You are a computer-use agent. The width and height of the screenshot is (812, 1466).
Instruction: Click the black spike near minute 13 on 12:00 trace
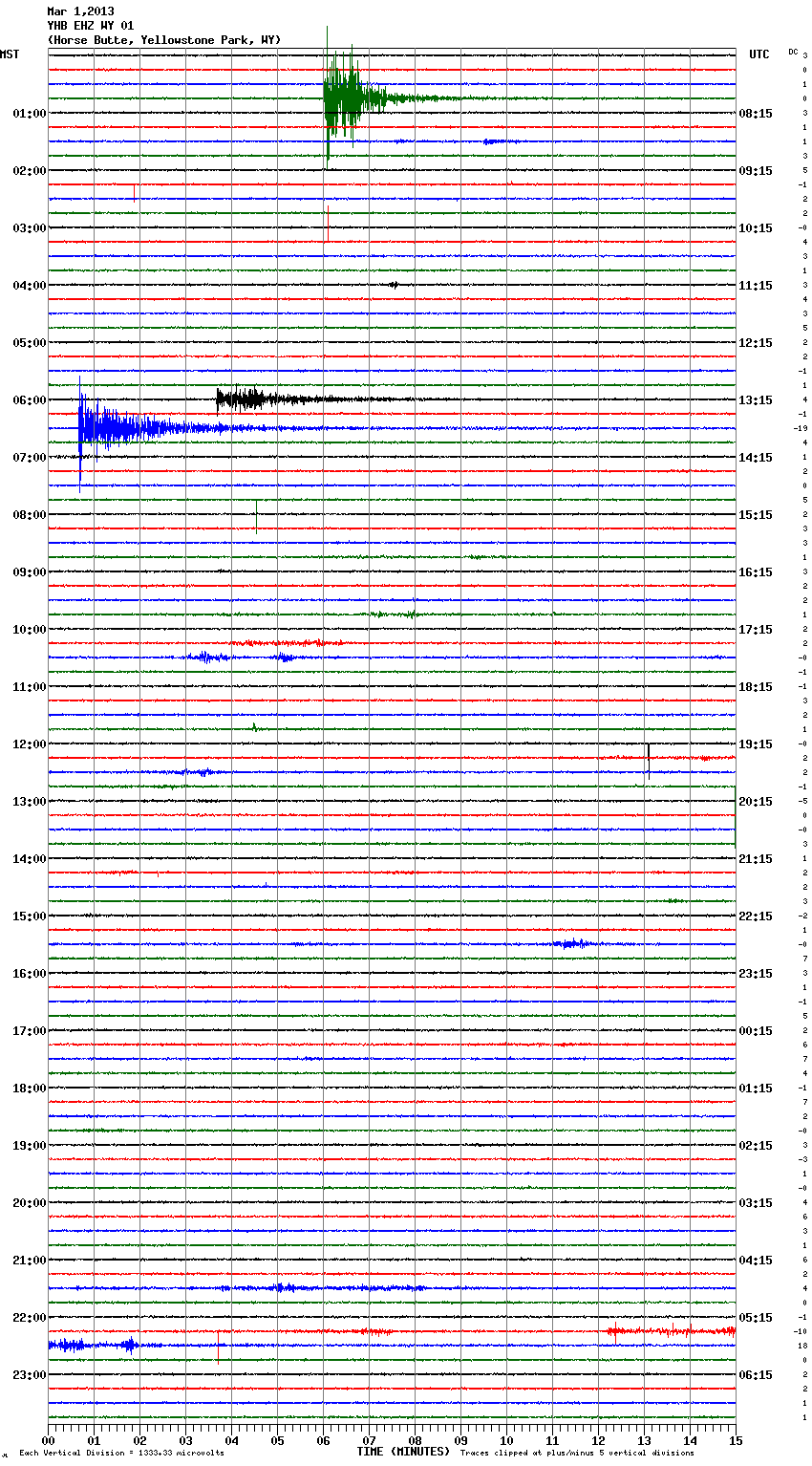click(649, 761)
